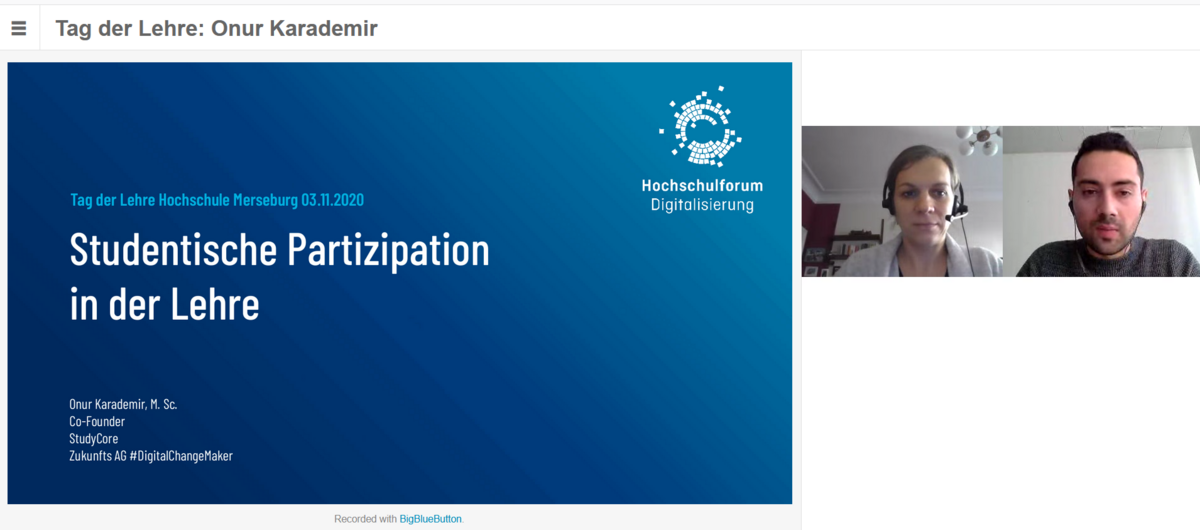Select the woman's webcam video
This screenshot has height=530, width=1200.
click(x=901, y=201)
